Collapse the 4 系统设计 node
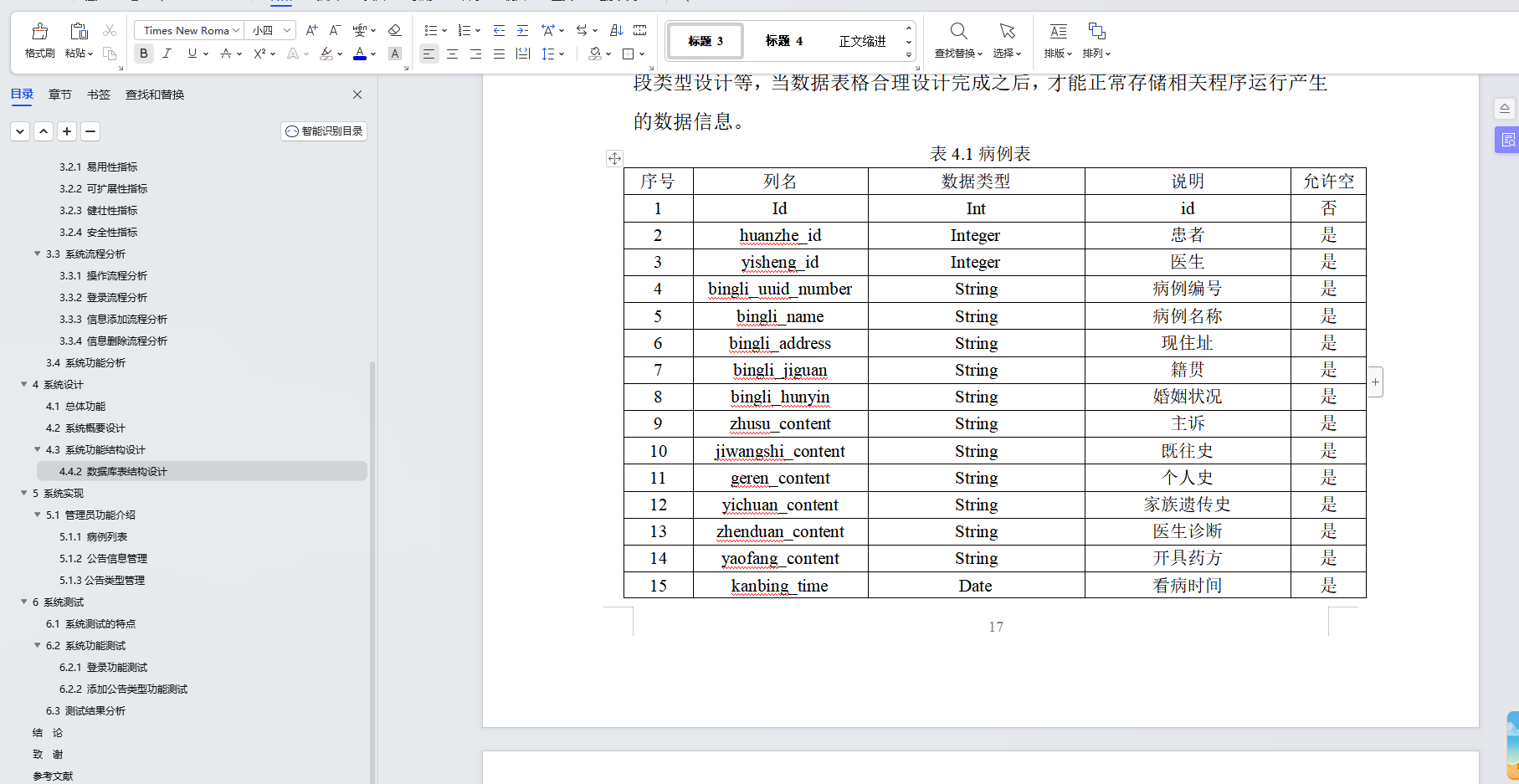The image size is (1519, 784). tap(23, 384)
